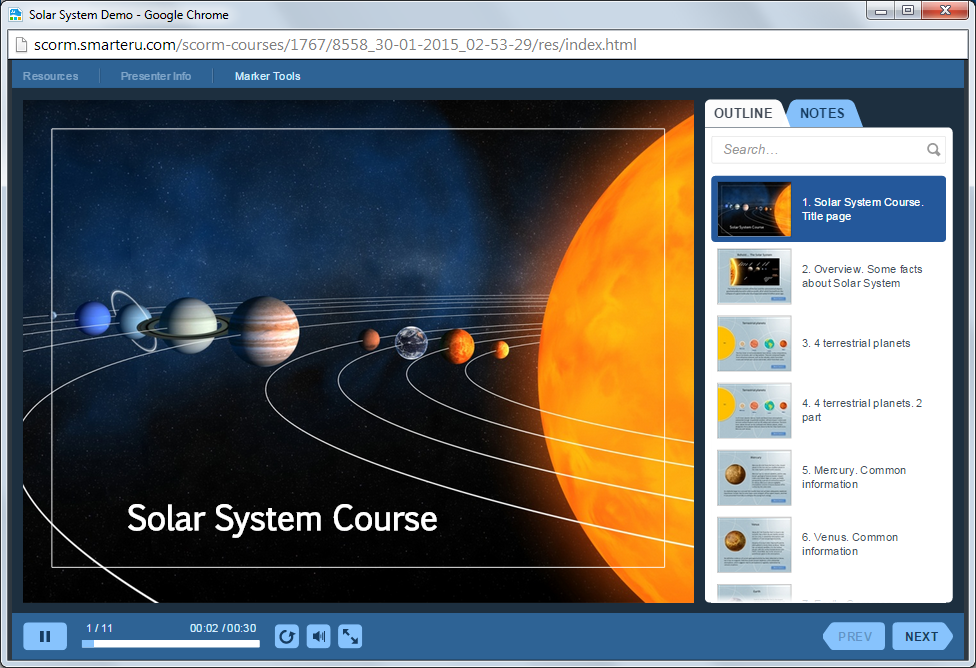Click the PREV slide button
The width and height of the screenshot is (976, 668).
854,636
